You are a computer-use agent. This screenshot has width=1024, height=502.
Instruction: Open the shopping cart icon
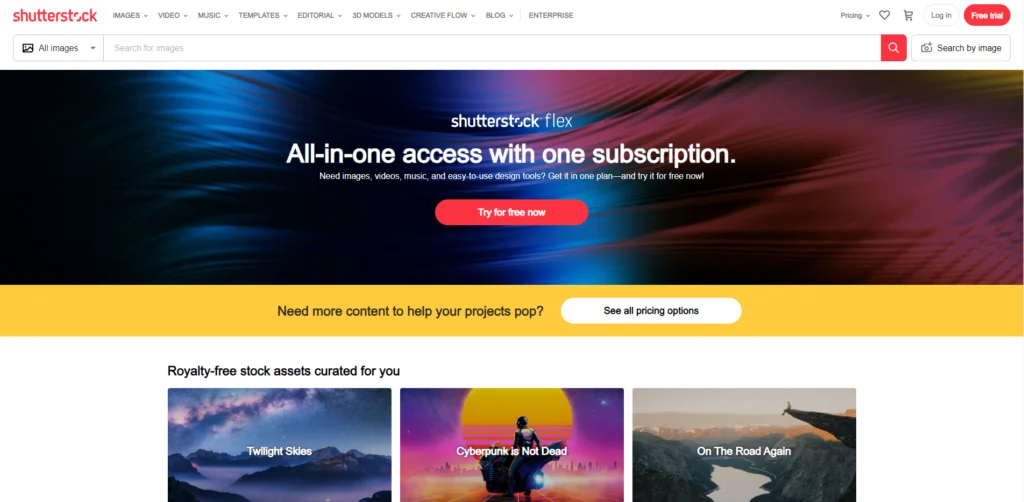click(x=908, y=15)
